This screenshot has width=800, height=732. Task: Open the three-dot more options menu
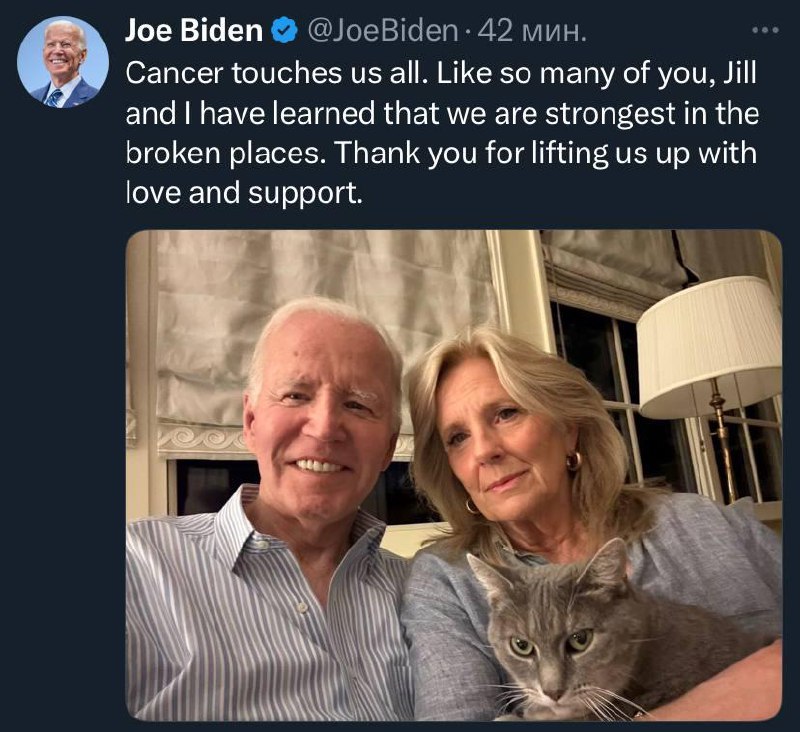764,31
